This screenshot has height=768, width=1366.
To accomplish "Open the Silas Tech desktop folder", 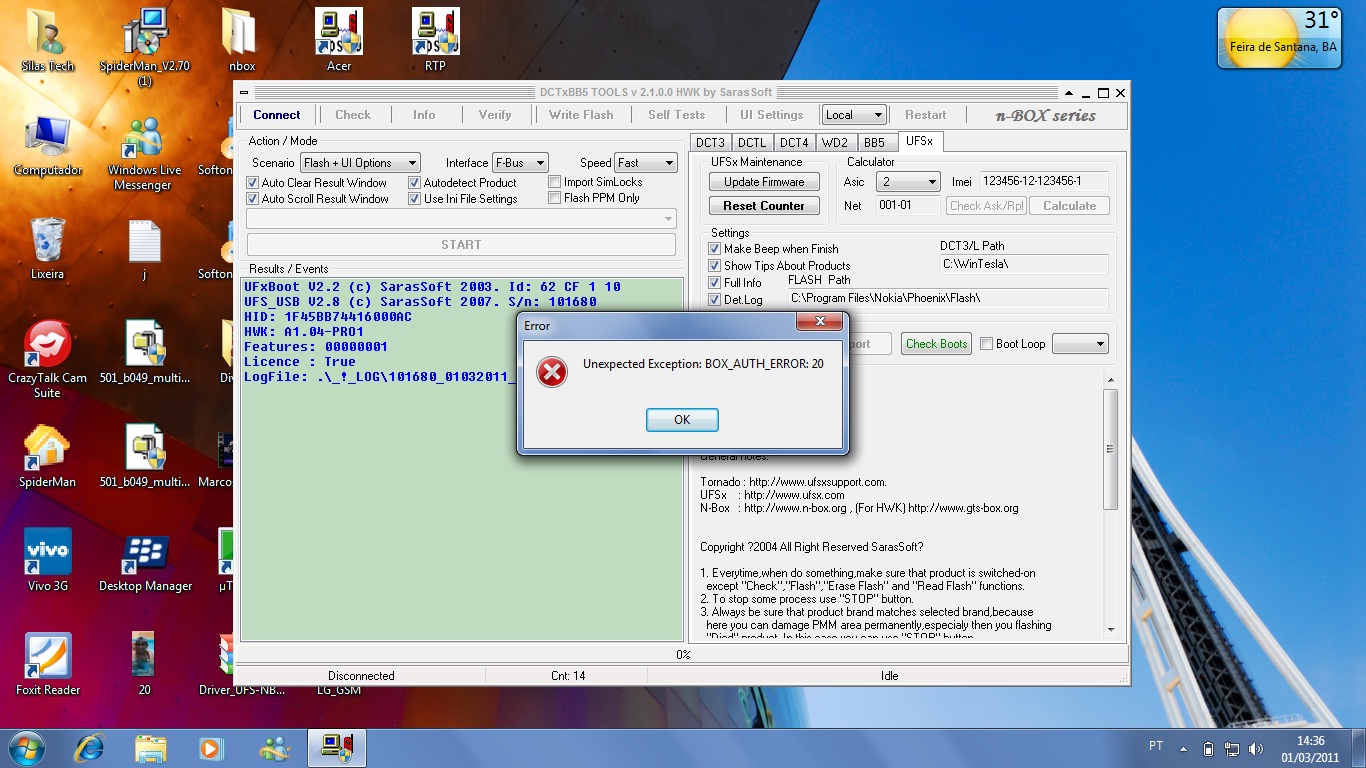I will (48, 40).
